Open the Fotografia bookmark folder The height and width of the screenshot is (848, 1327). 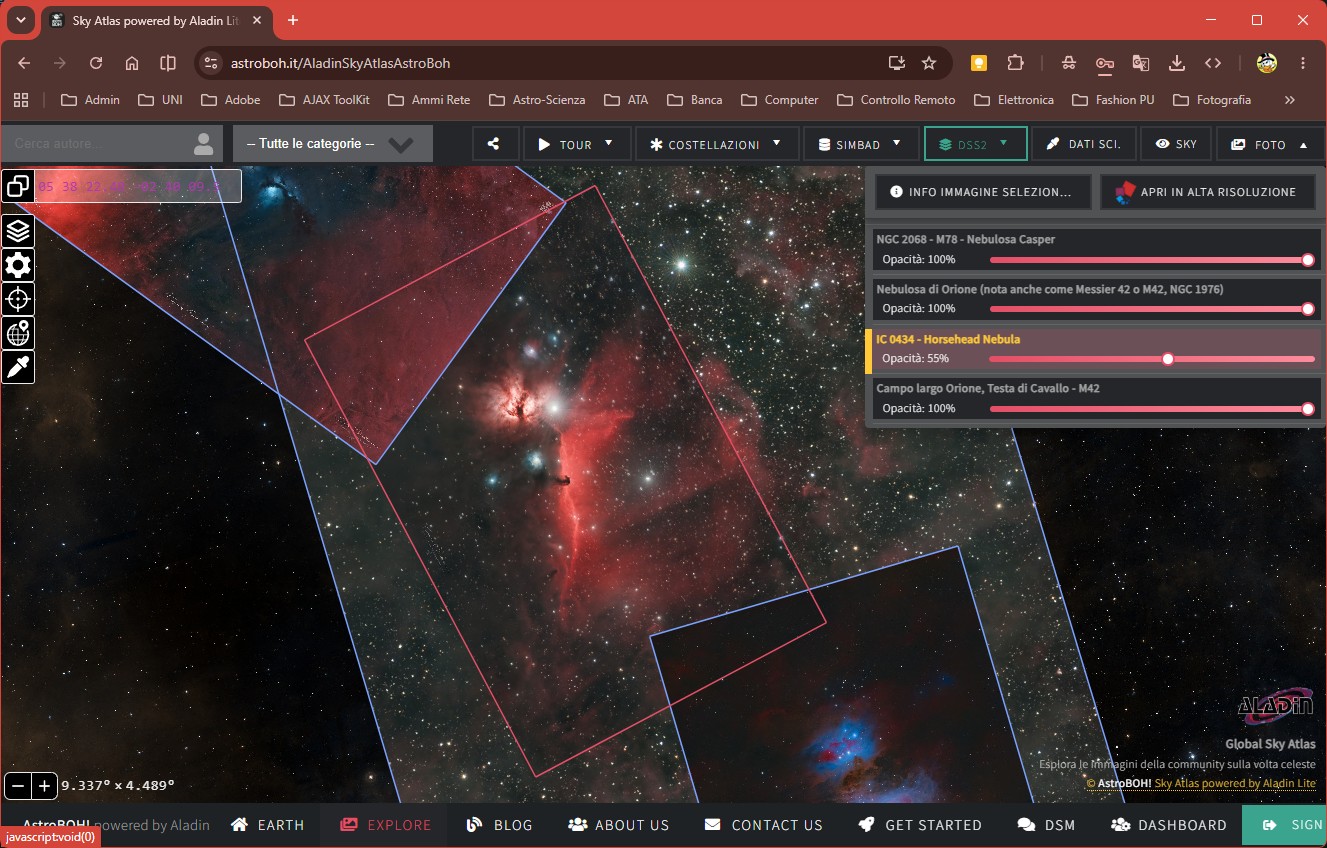click(x=1212, y=100)
